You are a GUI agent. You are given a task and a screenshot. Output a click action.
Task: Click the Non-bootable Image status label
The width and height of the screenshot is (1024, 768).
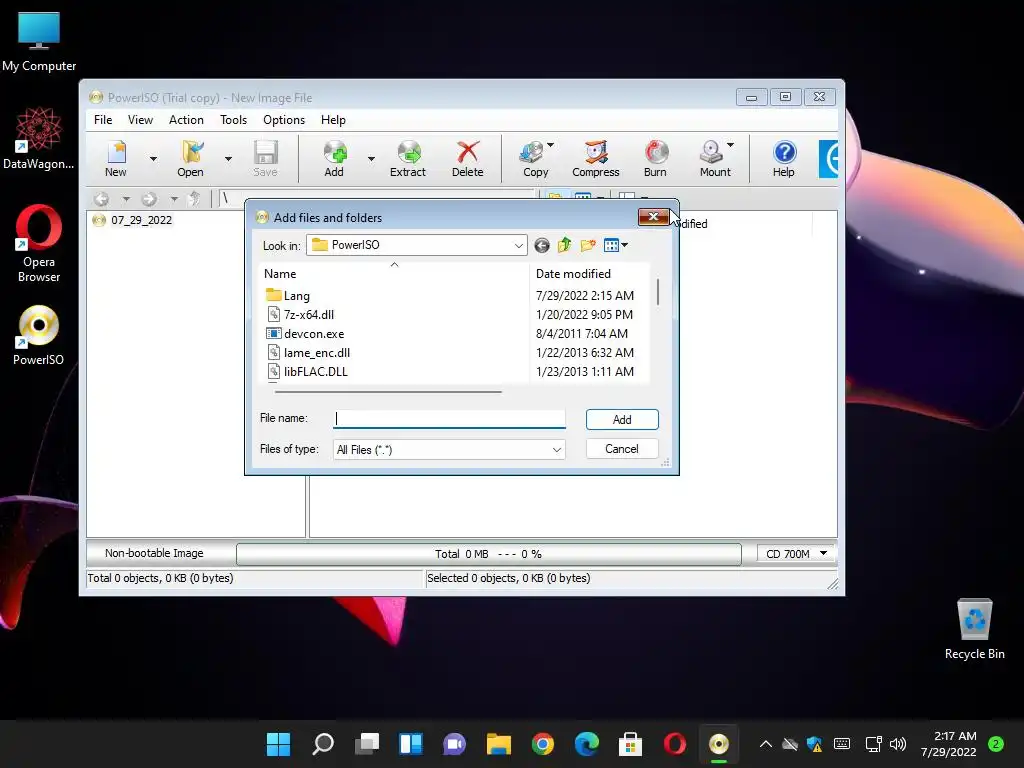pos(154,553)
